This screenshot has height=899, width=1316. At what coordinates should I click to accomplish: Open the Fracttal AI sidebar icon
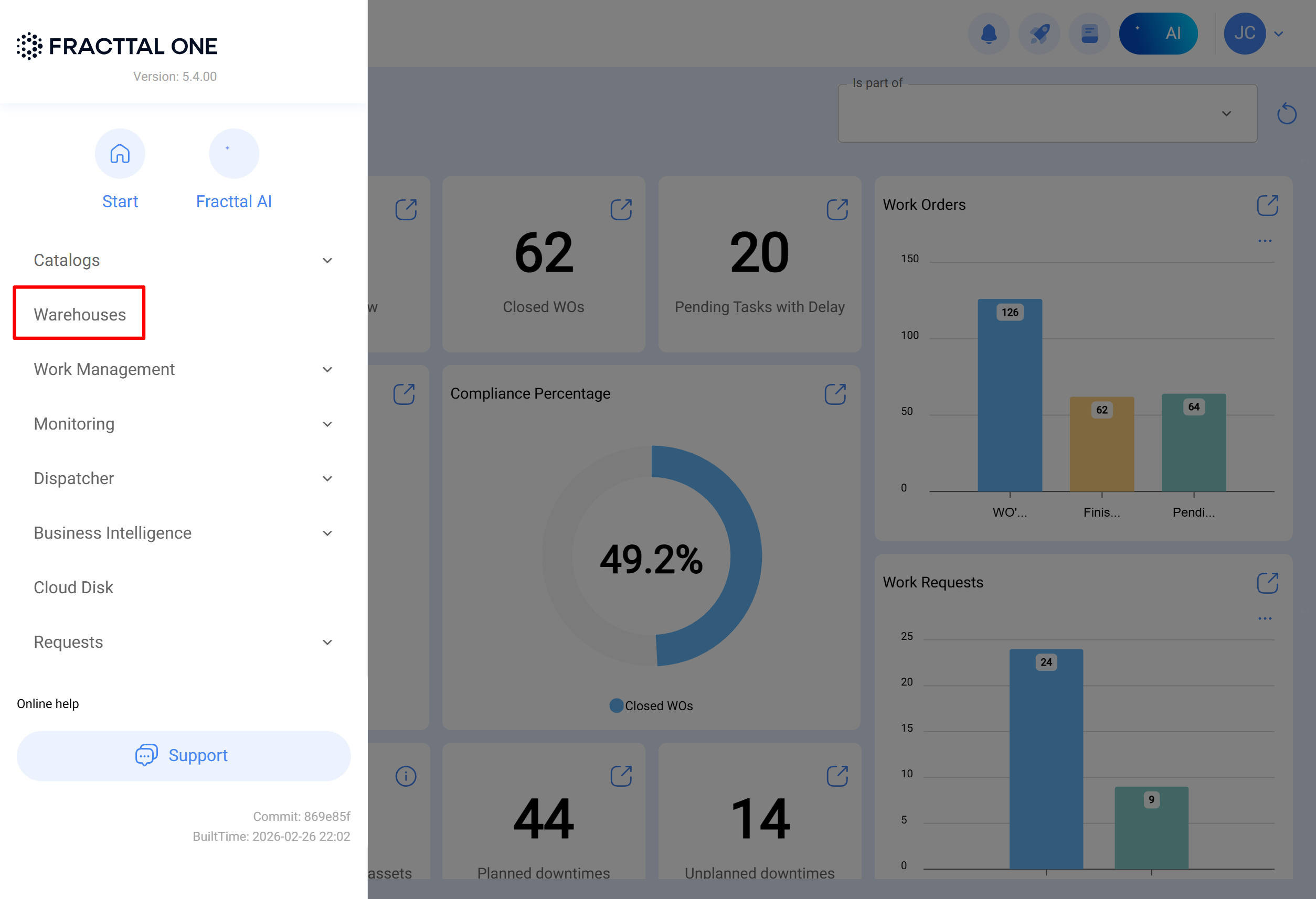pyautogui.click(x=234, y=154)
